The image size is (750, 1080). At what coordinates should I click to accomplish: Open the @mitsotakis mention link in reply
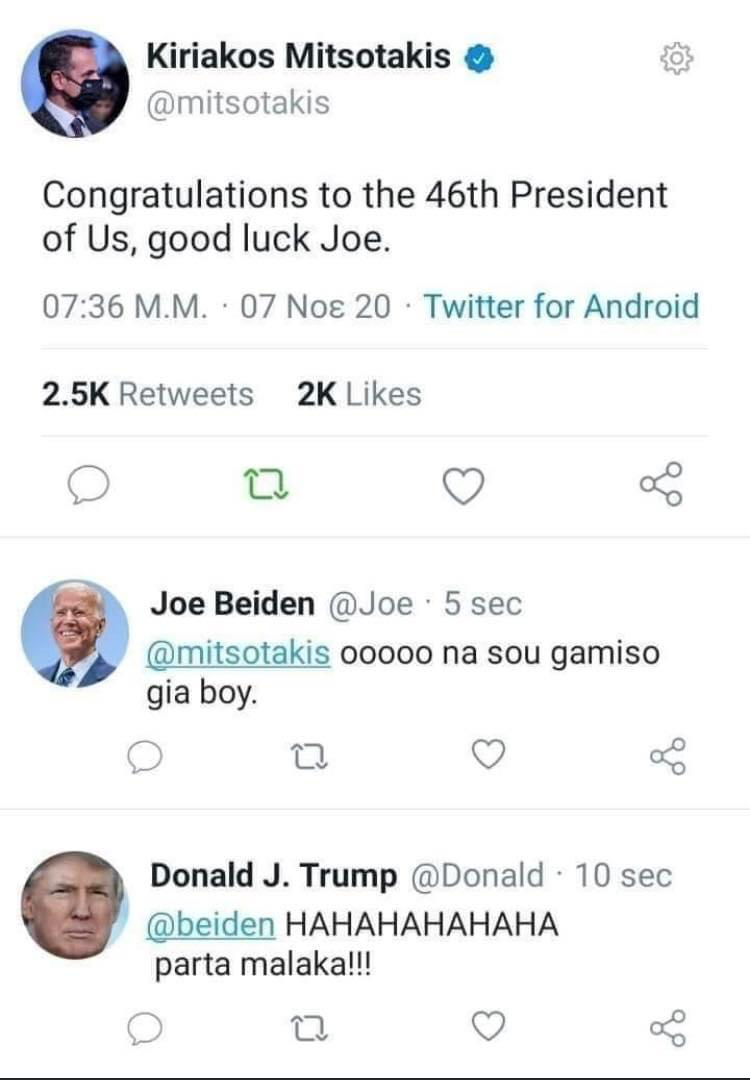pyautogui.click(x=239, y=653)
